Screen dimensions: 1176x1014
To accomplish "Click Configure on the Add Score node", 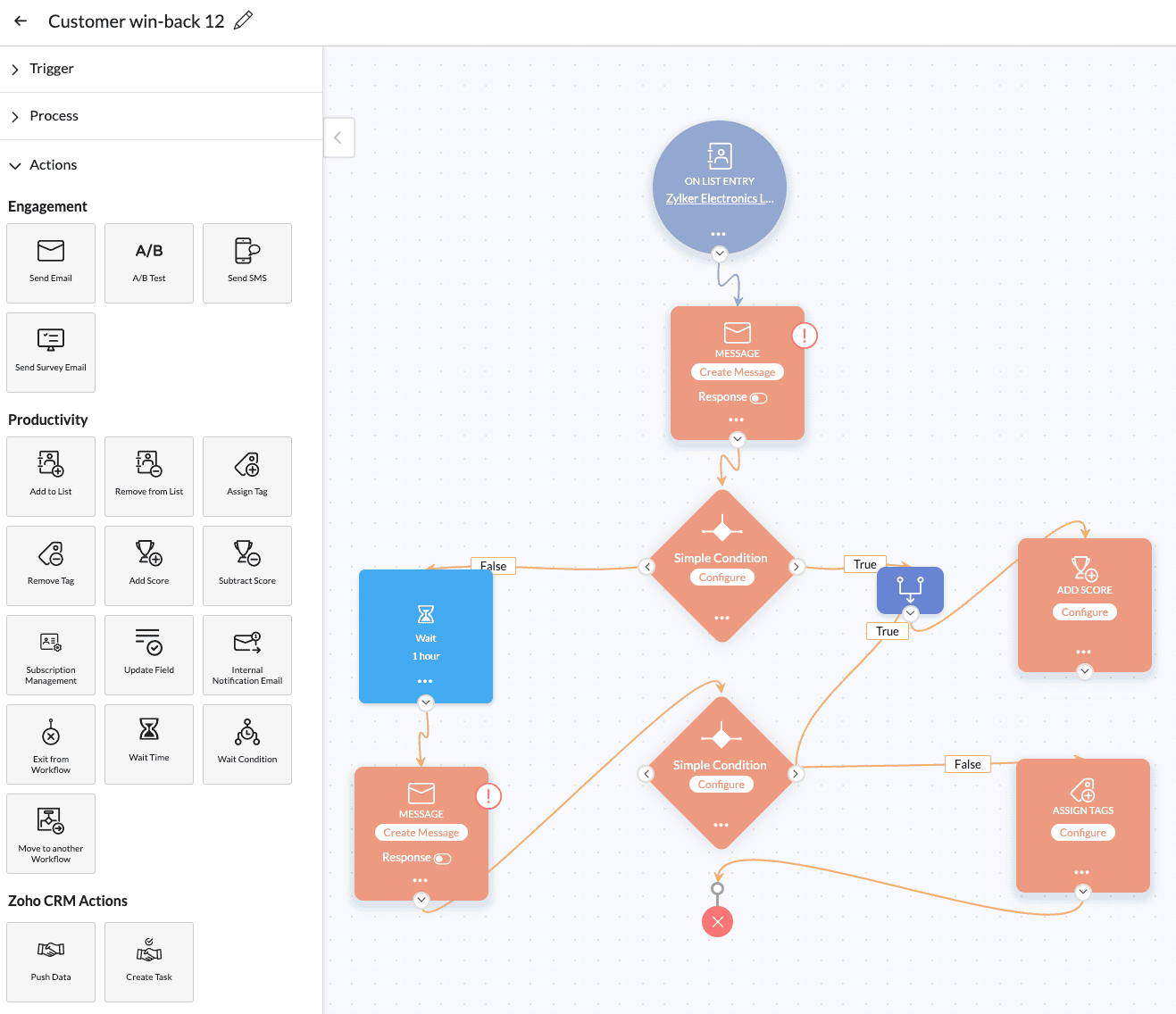I will [x=1085, y=612].
